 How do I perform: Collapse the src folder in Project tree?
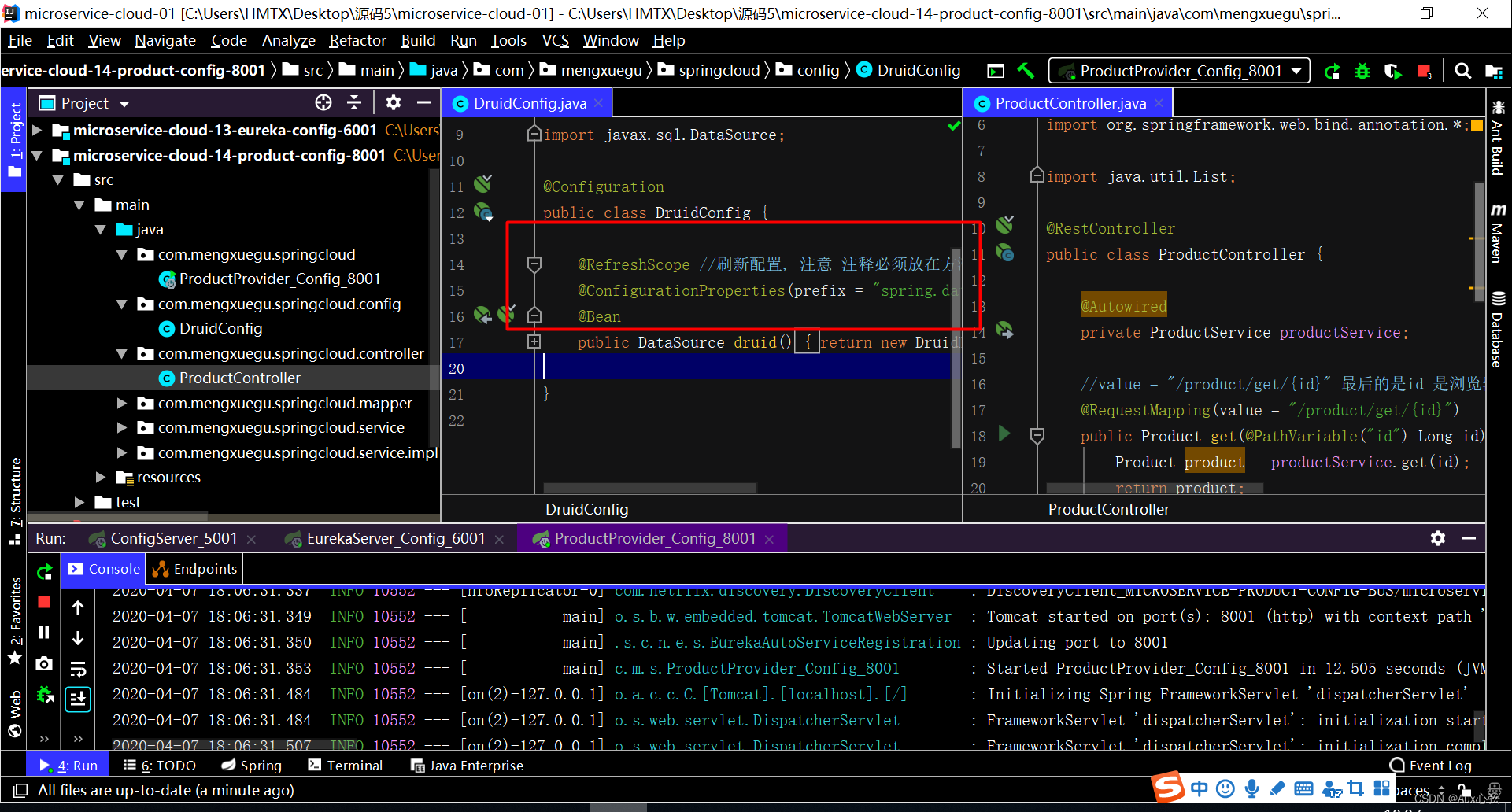pyautogui.click(x=58, y=179)
